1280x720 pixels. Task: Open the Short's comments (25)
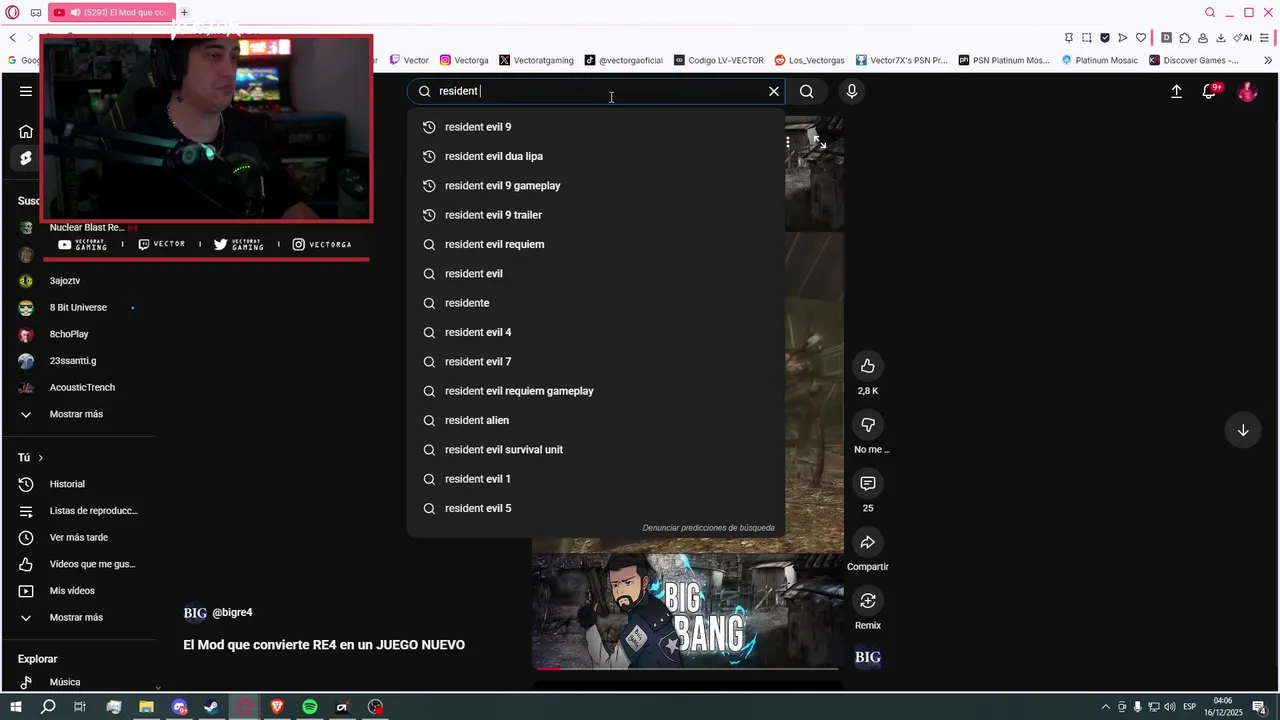(x=868, y=484)
